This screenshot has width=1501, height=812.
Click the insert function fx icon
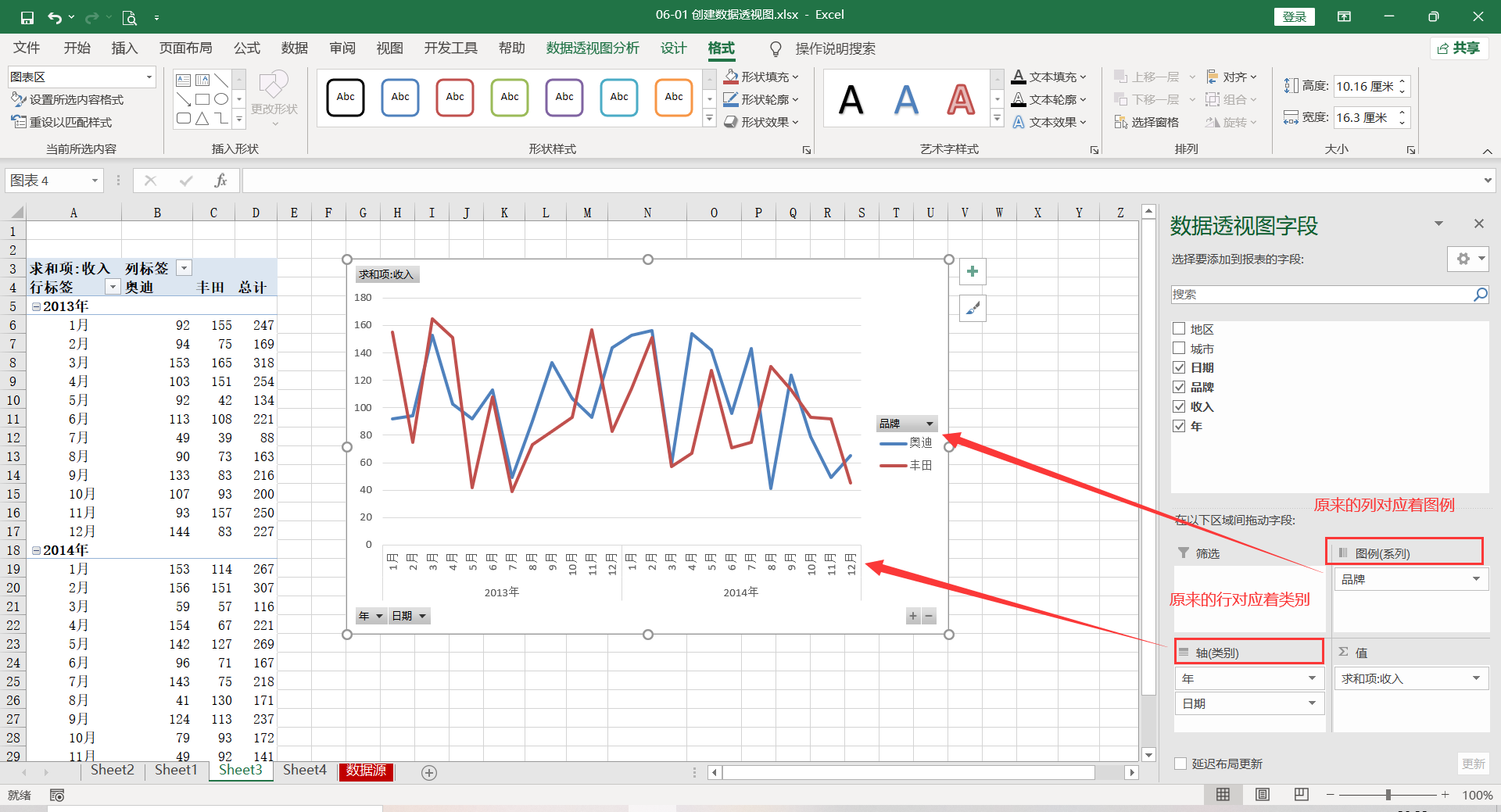tap(220, 181)
